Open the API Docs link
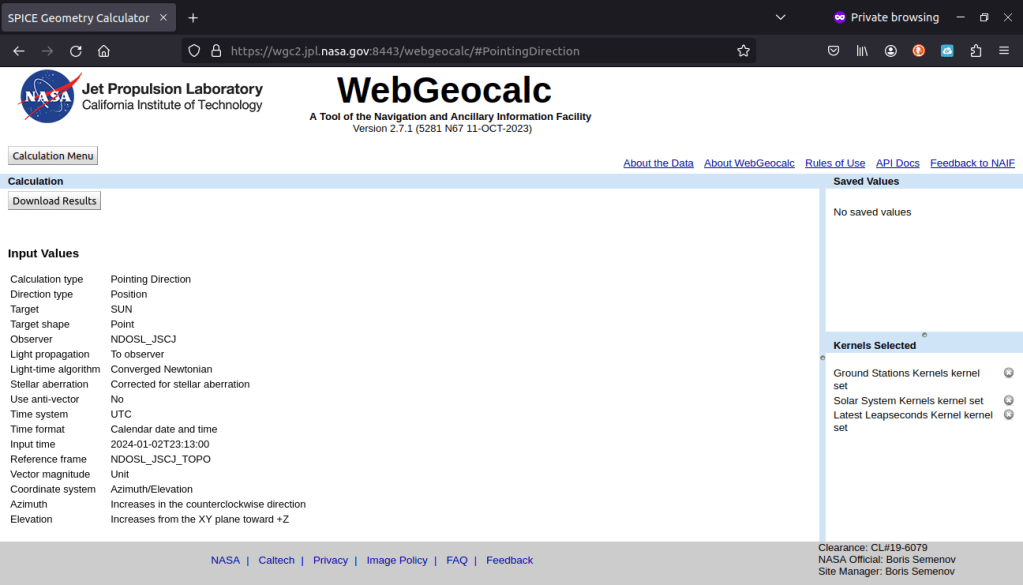The height and width of the screenshot is (585, 1023). point(897,163)
